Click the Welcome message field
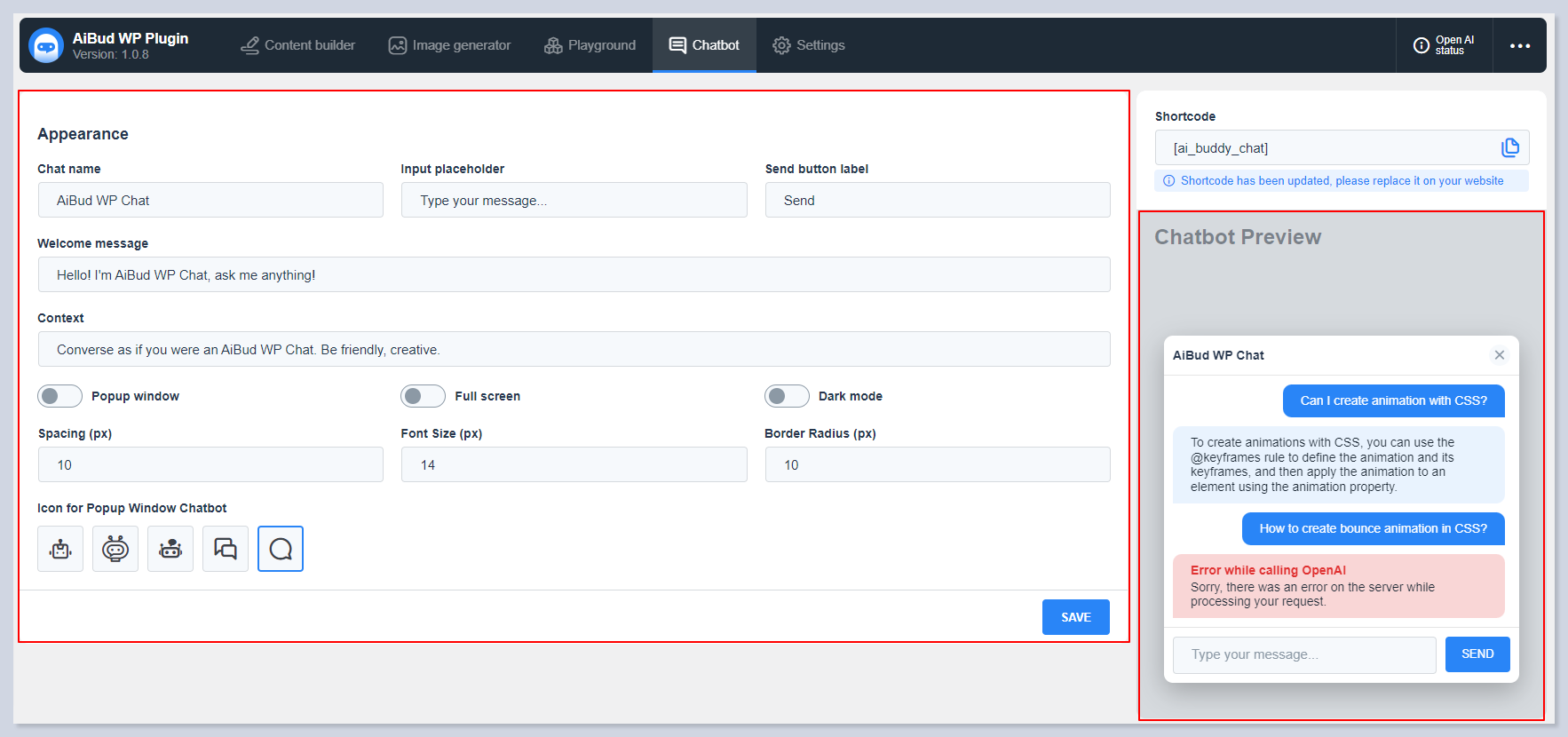This screenshot has width=1568, height=737. tap(574, 274)
